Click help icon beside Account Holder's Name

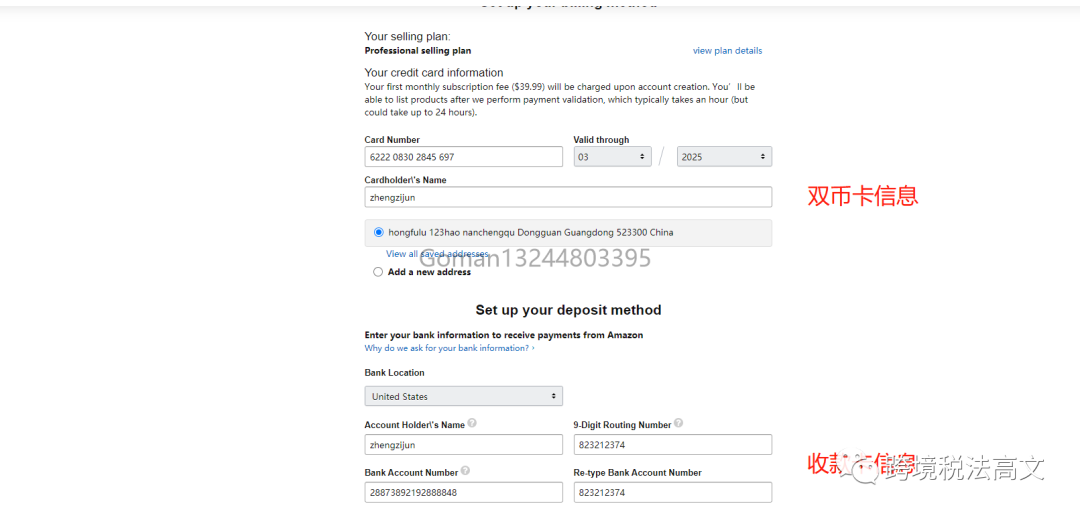[x=472, y=423]
